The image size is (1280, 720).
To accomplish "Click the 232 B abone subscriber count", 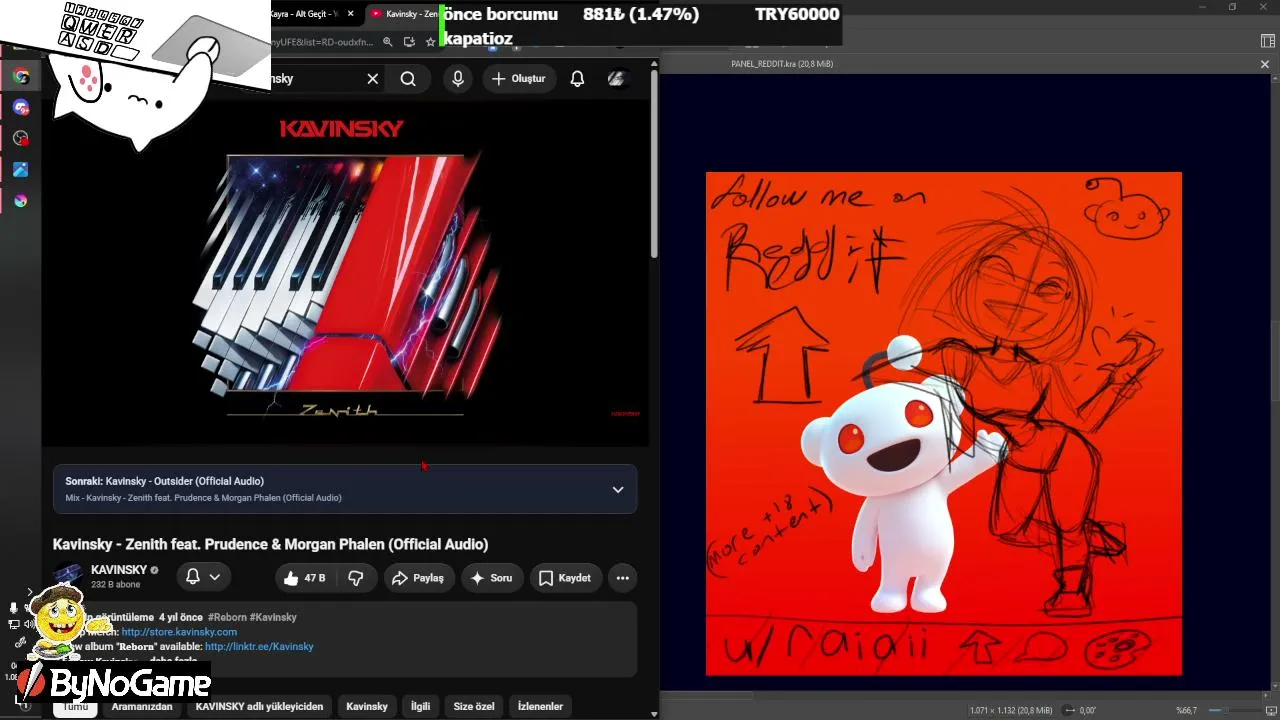I will pos(118,585).
